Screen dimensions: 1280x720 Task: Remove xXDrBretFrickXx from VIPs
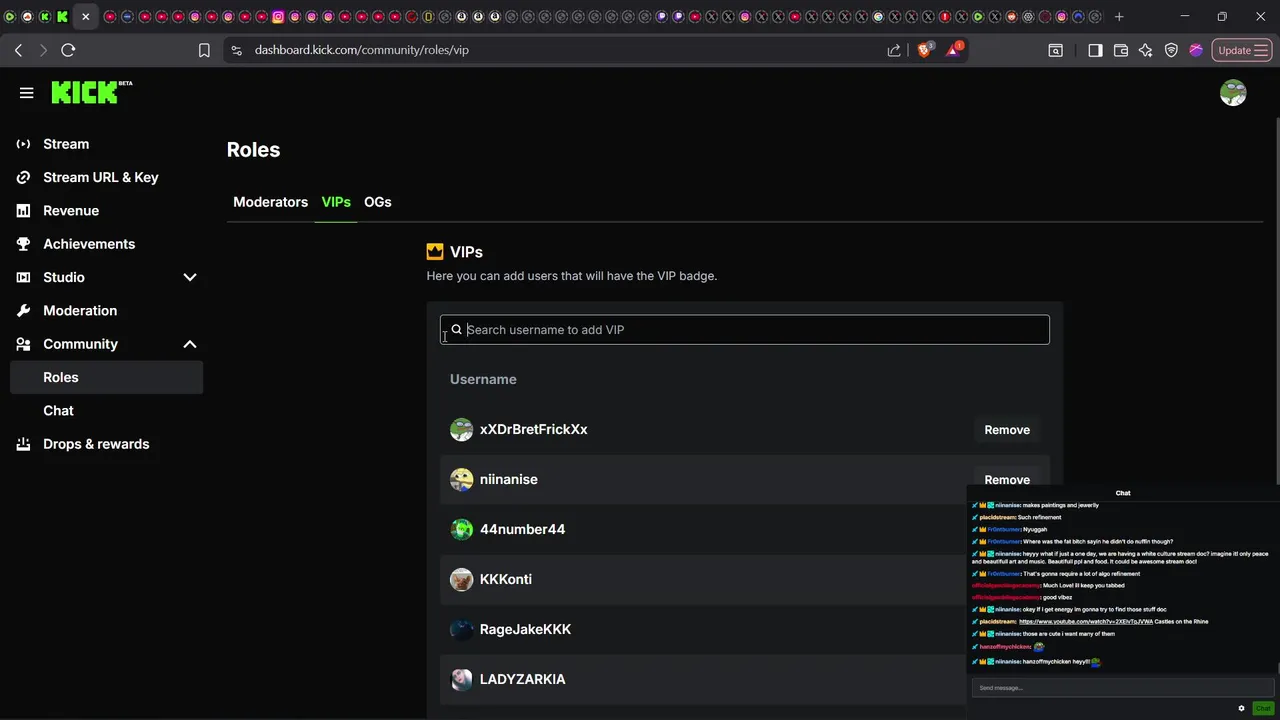pyautogui.click(x=1007, y=430)
